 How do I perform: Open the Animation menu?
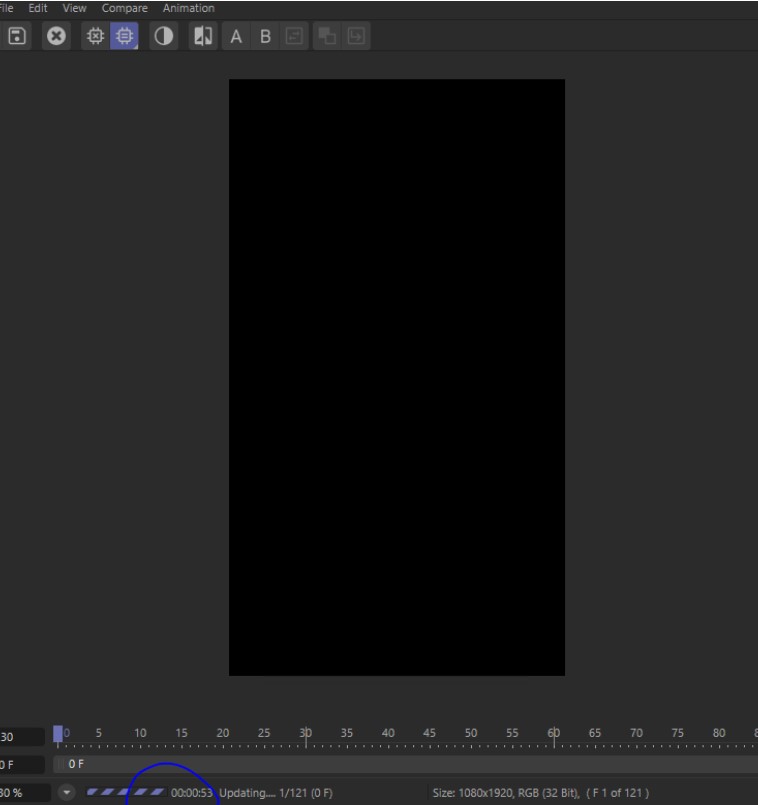click(189, 8)
